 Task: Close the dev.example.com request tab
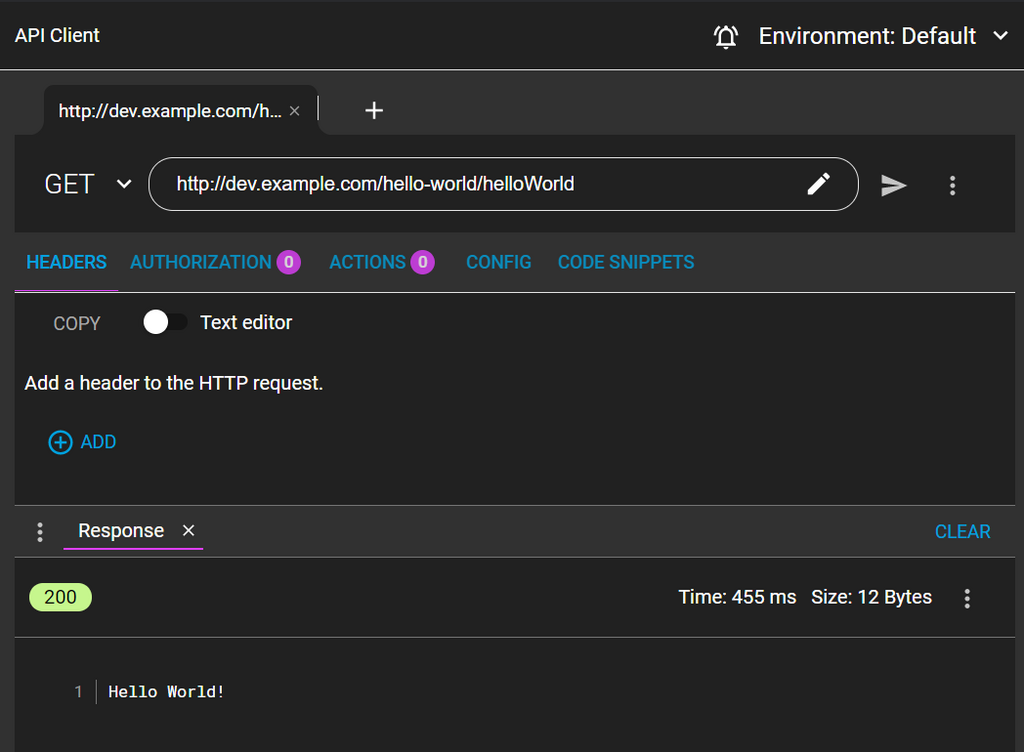pyautogui.click(x=293, y=110)
